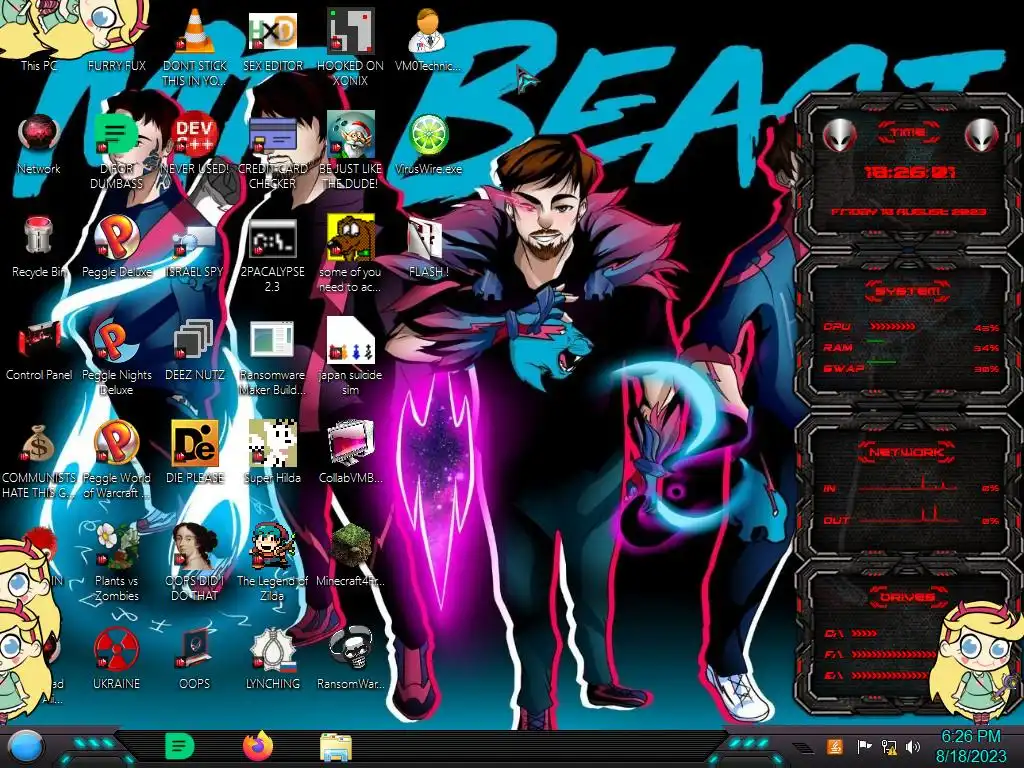Open the CREDIT CARD CHECKER icon
Image resolution: width=1024 pixels, height=768 pixels.
pyautogui.click(x=272, y=134)
